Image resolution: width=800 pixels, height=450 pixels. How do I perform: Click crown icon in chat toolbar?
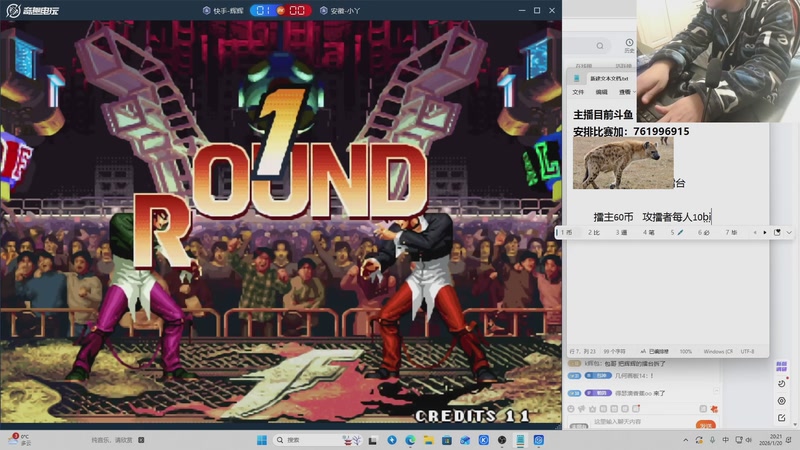(x=592, y=409)
